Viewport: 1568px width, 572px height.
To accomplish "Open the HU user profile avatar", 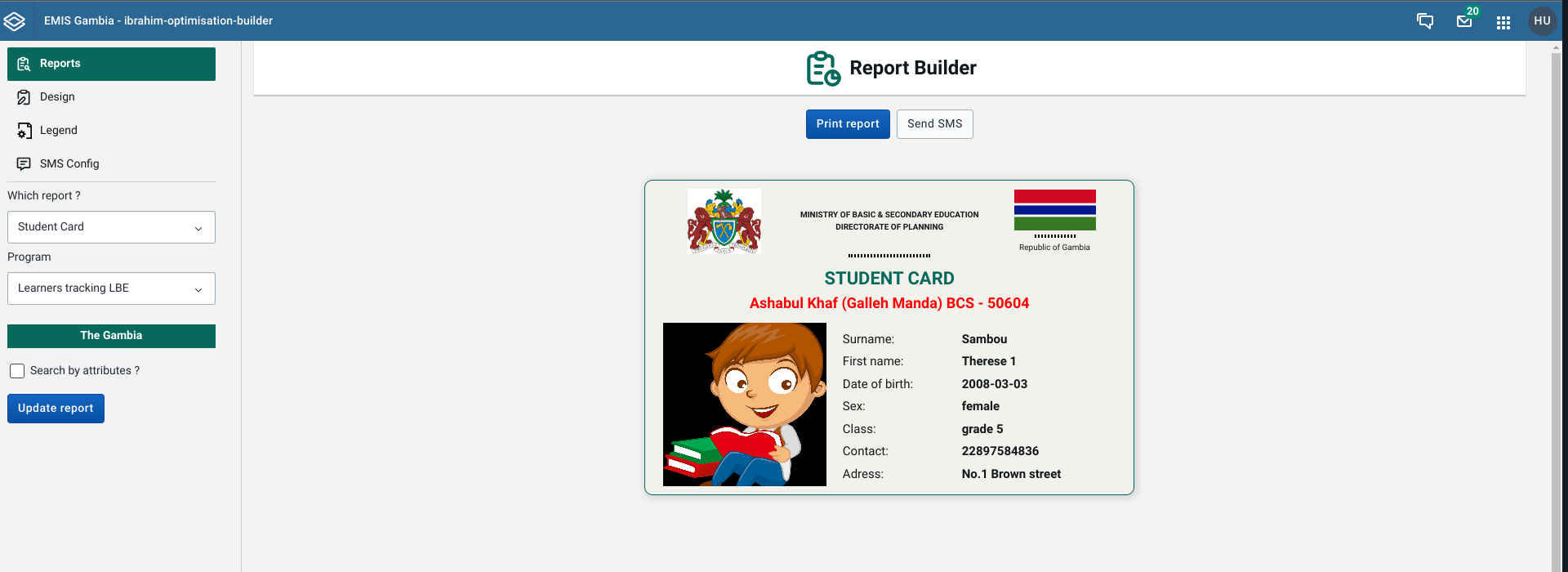I will 1542,21.
